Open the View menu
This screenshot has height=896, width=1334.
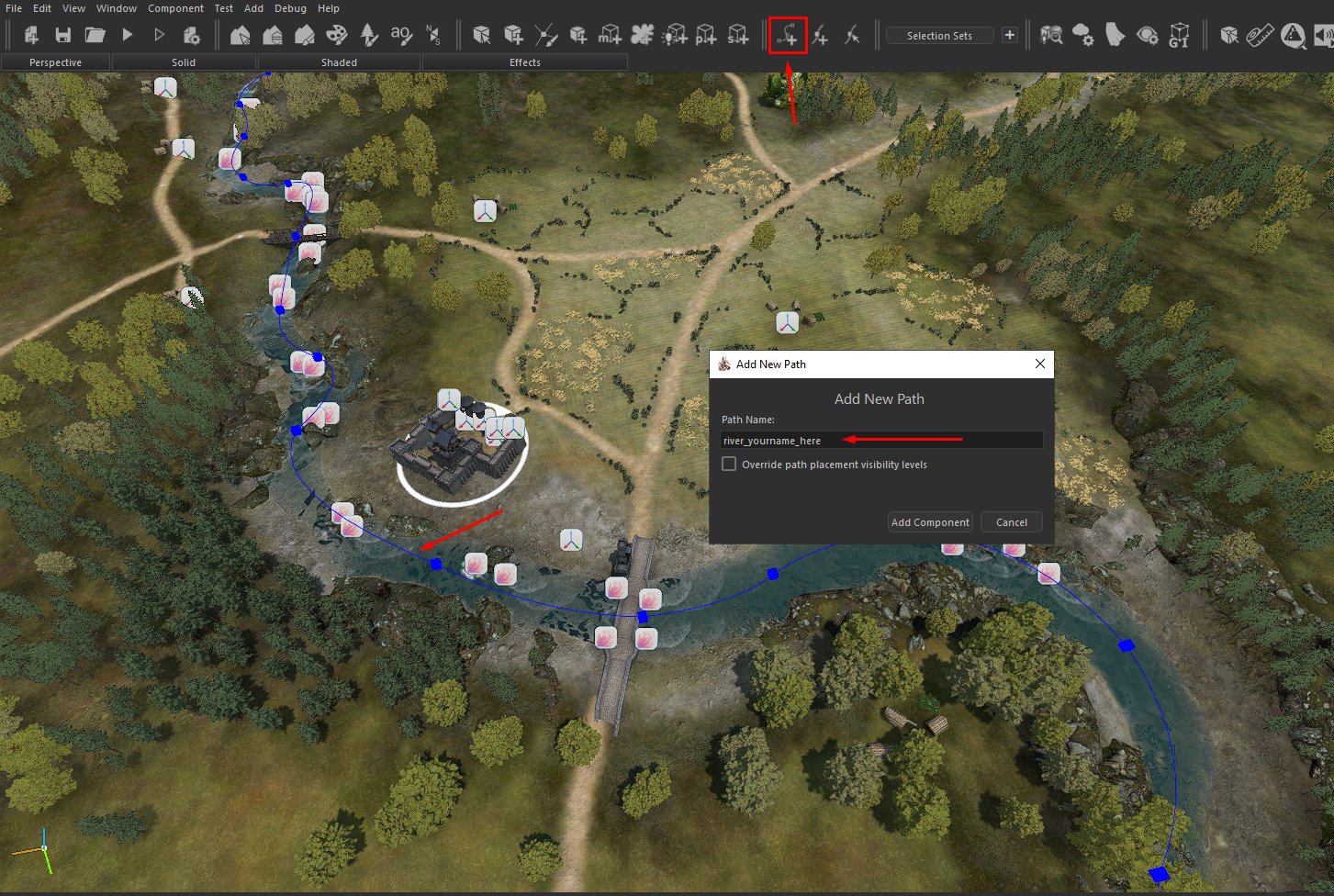click(x=73, y=8)
